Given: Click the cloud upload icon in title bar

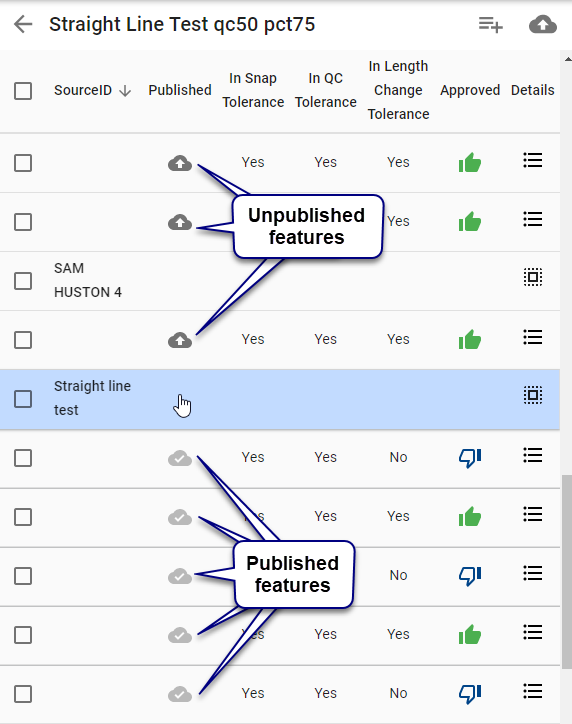Looking at the screenshot, I should tap(542, 24).
